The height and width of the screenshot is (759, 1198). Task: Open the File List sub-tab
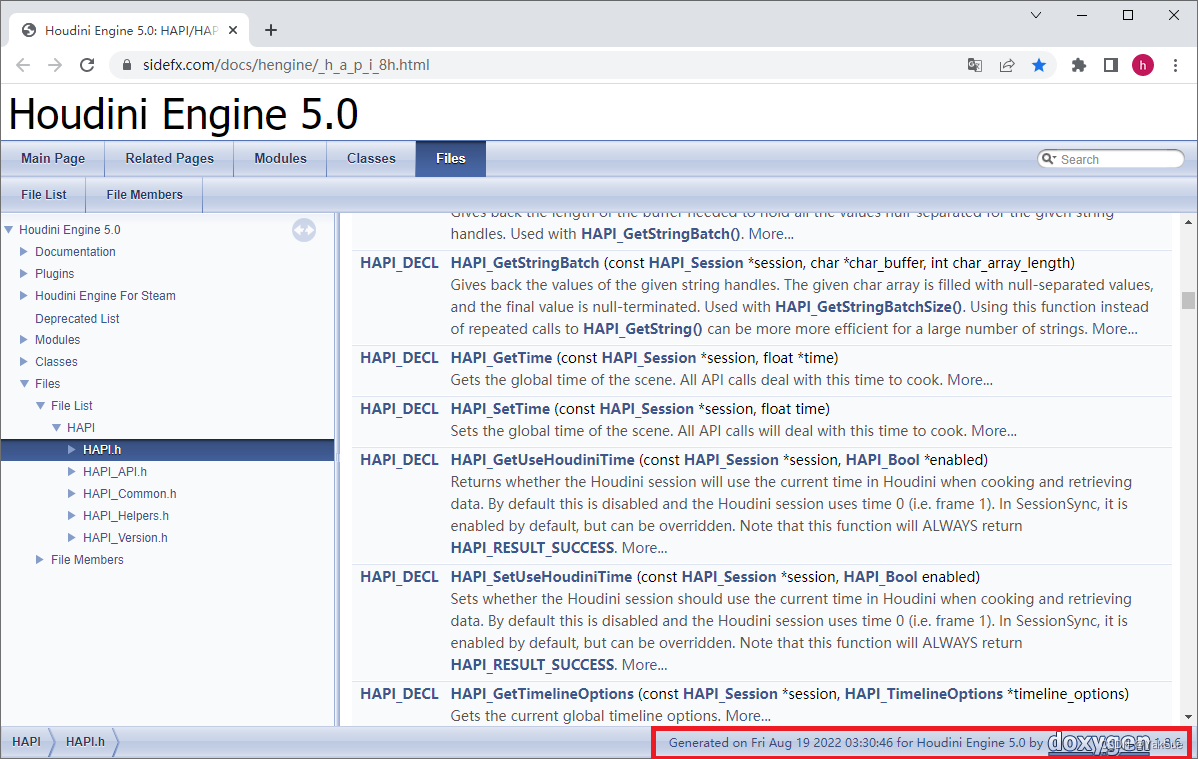coord(44,195)
